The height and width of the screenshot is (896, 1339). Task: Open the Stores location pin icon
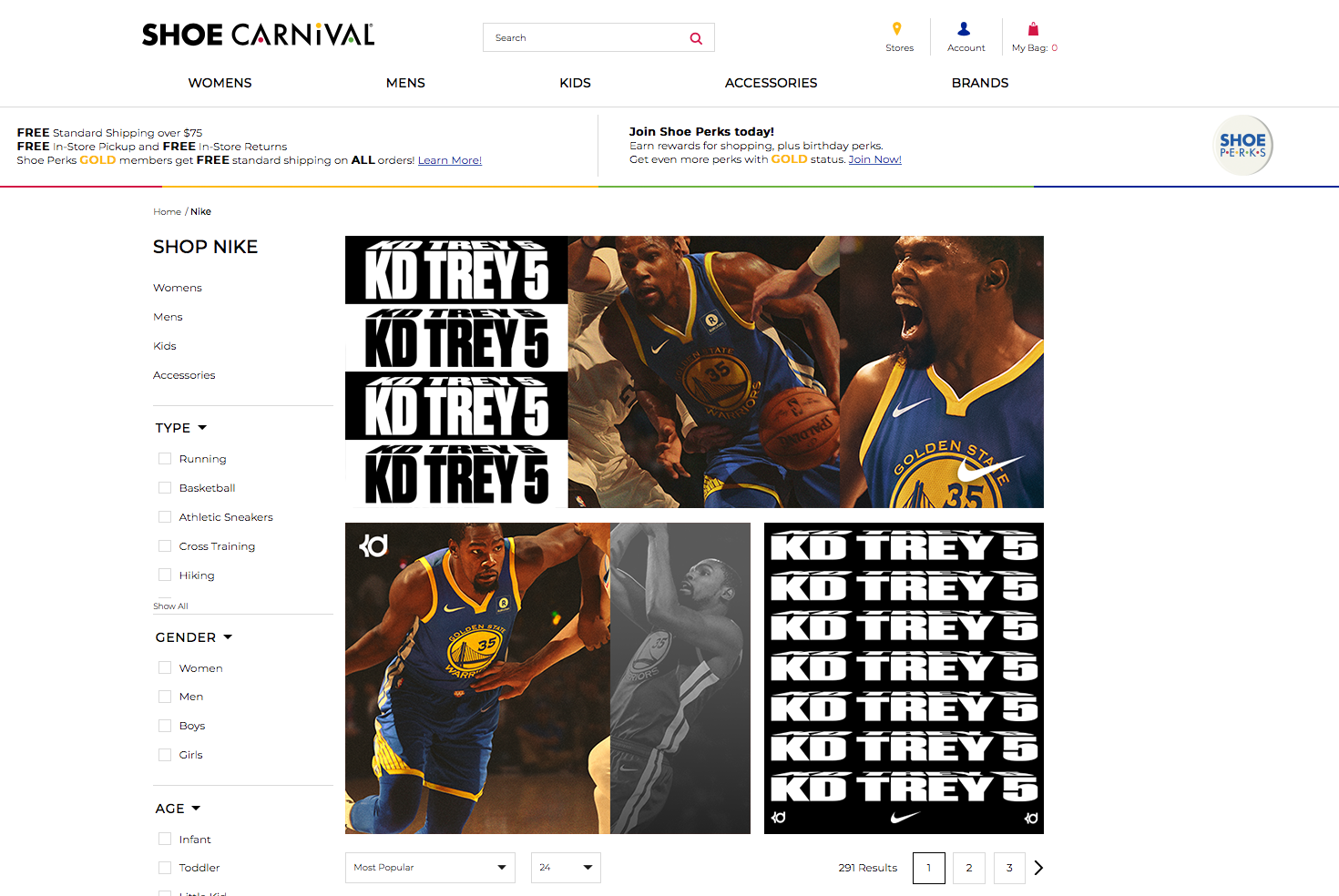897,28
